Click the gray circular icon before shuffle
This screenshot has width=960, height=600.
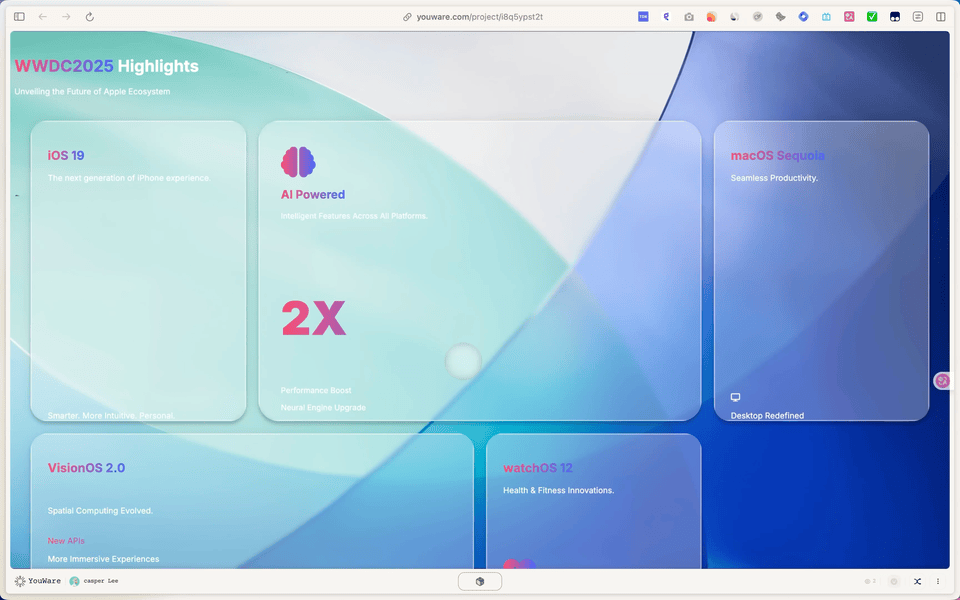pyautogui.click(x=894, y=581)
